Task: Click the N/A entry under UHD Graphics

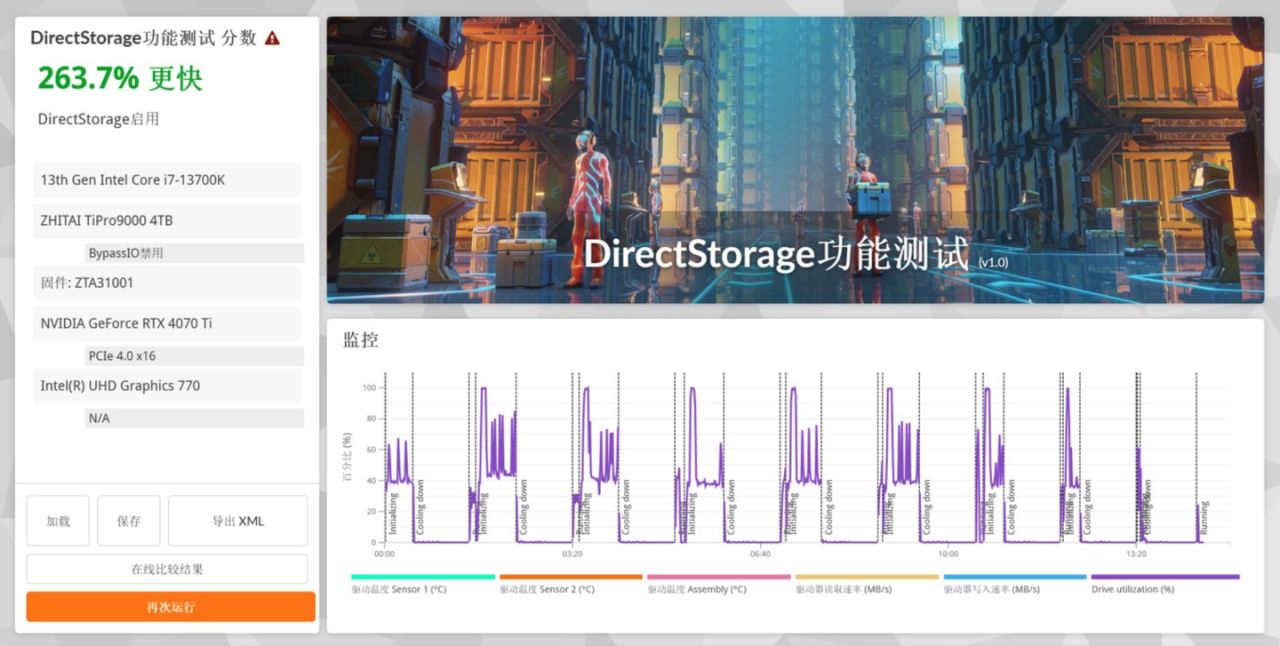Action: pyautogui.click(x=194, y=418)
